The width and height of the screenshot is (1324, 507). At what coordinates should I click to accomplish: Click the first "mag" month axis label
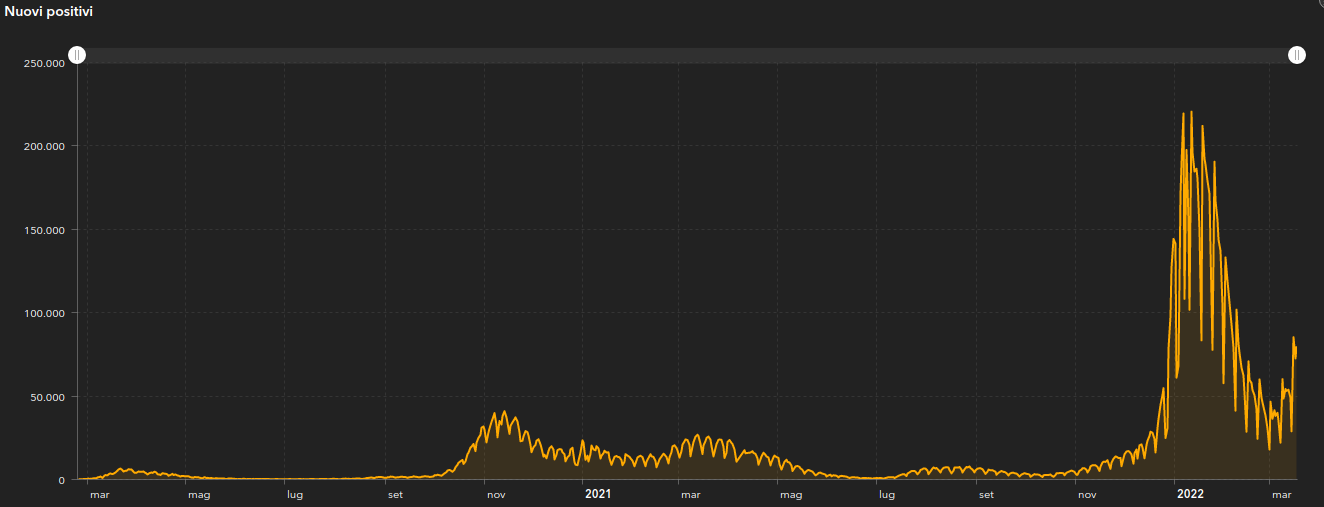pyautogui.click(x=199, y=494)
